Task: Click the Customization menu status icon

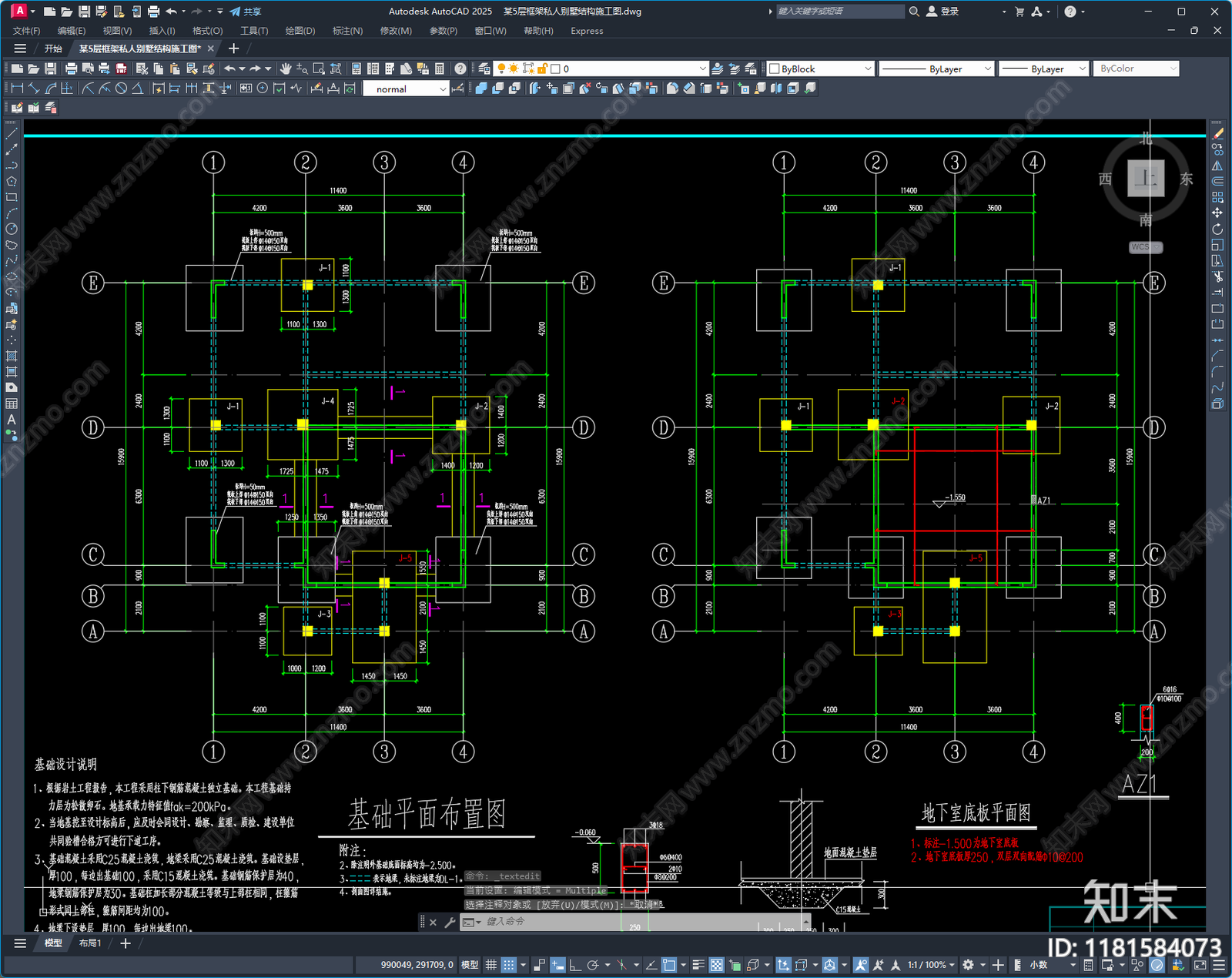Action: [x=1218, y=965]
